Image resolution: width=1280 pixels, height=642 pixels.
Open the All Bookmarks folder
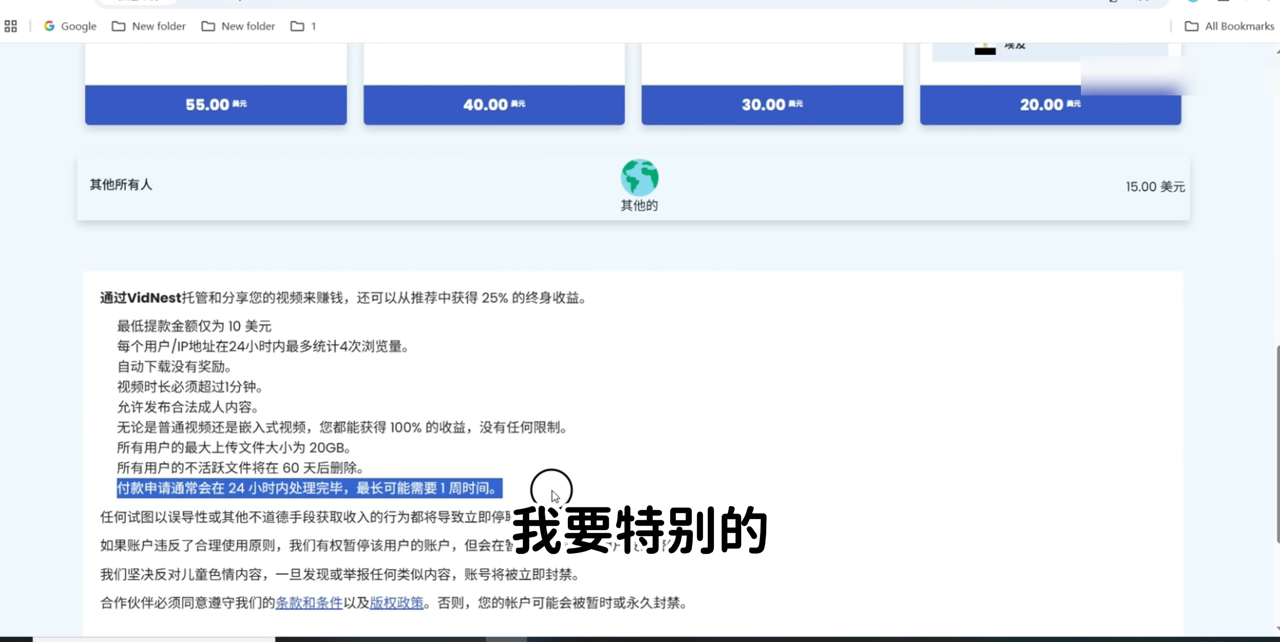1229,26
